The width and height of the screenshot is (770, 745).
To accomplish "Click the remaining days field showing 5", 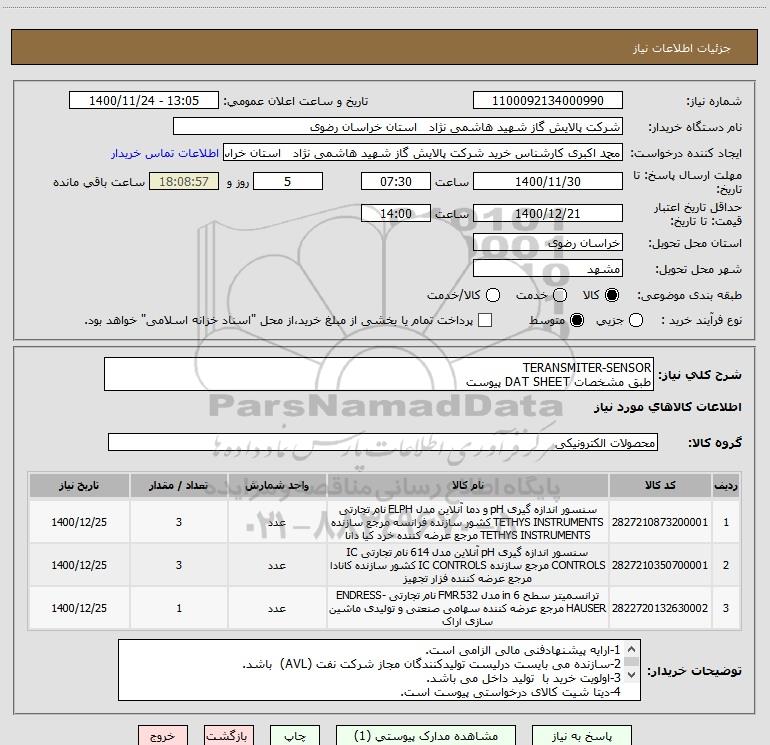I will coord(288,181).
